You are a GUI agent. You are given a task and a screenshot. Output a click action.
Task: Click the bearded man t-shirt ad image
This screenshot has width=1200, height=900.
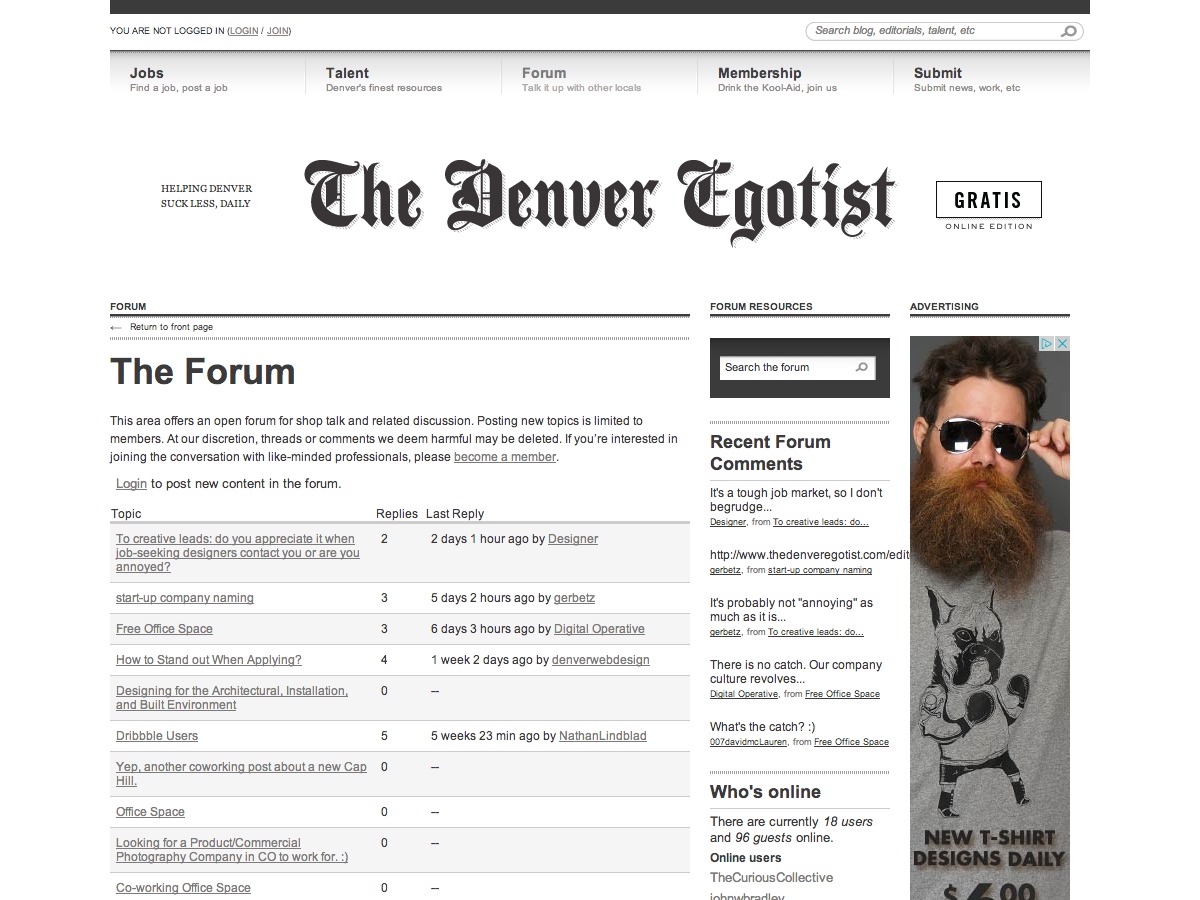(990, 618)
